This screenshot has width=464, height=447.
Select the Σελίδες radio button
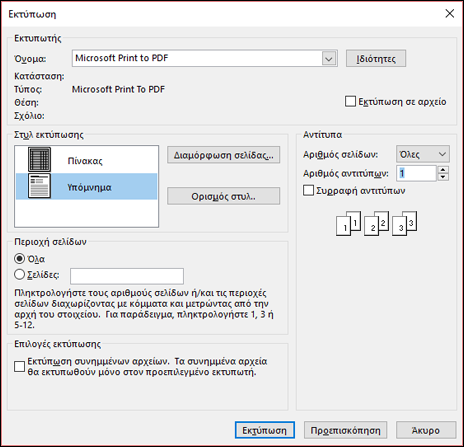(x=20, y=275)
